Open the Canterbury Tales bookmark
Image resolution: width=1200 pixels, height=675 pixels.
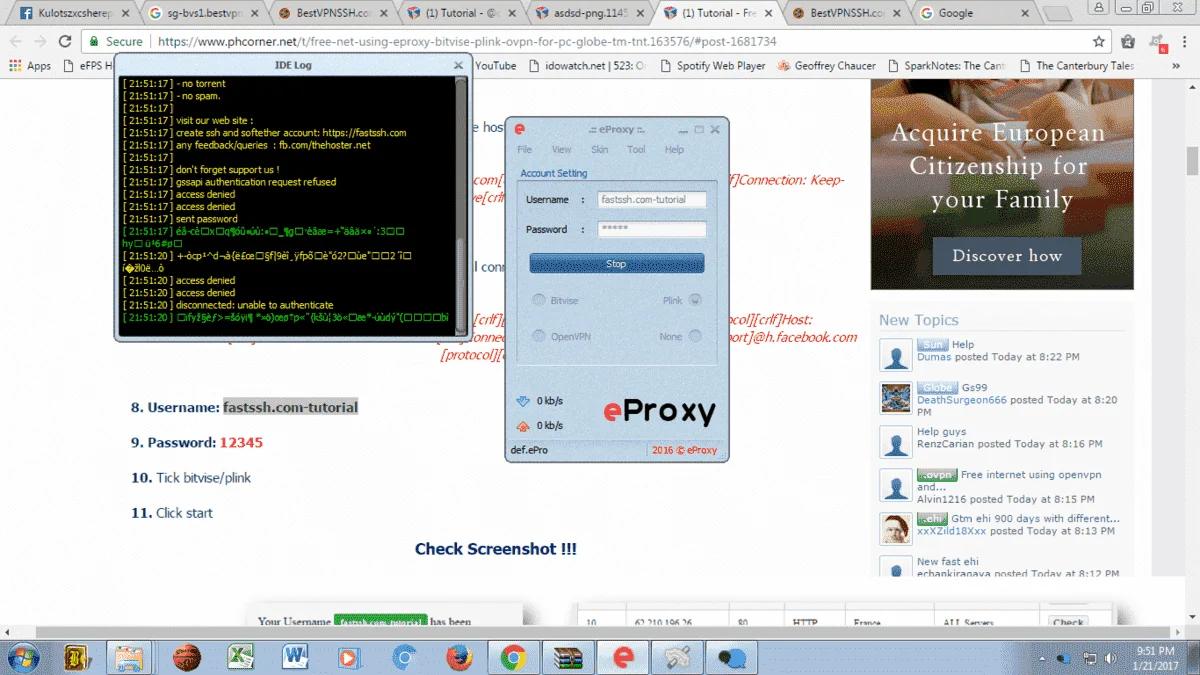coord(1076,66)
